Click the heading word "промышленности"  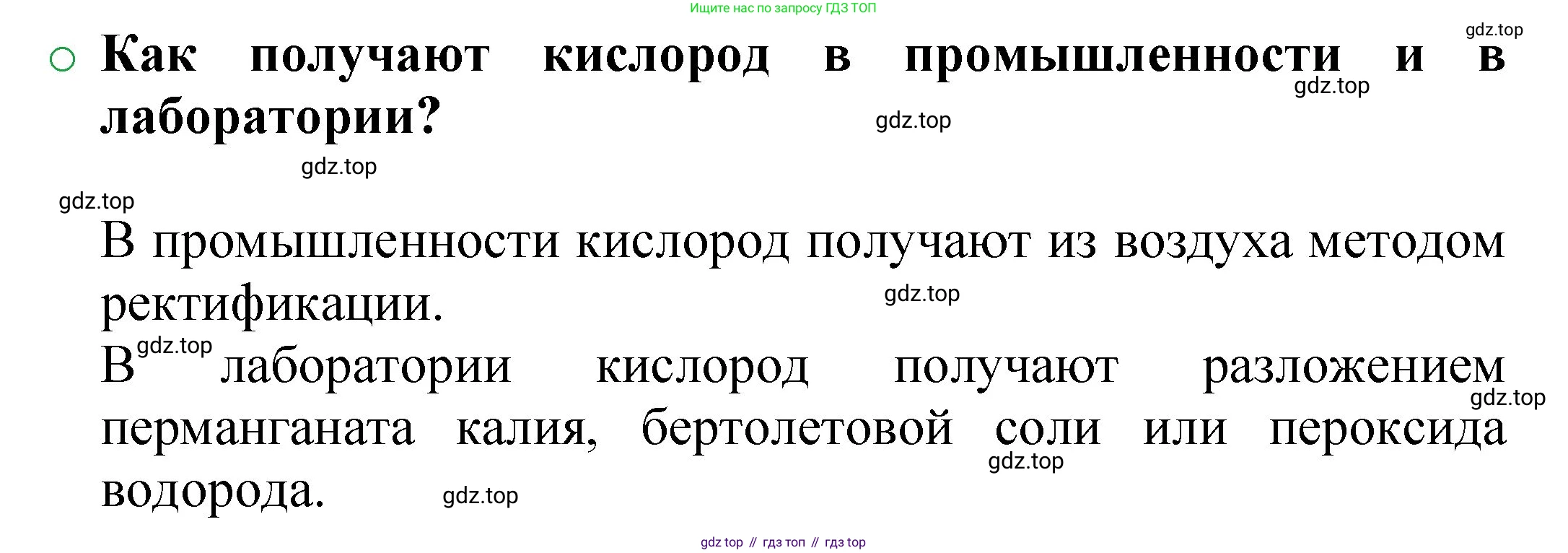(x=1123, y=55)
